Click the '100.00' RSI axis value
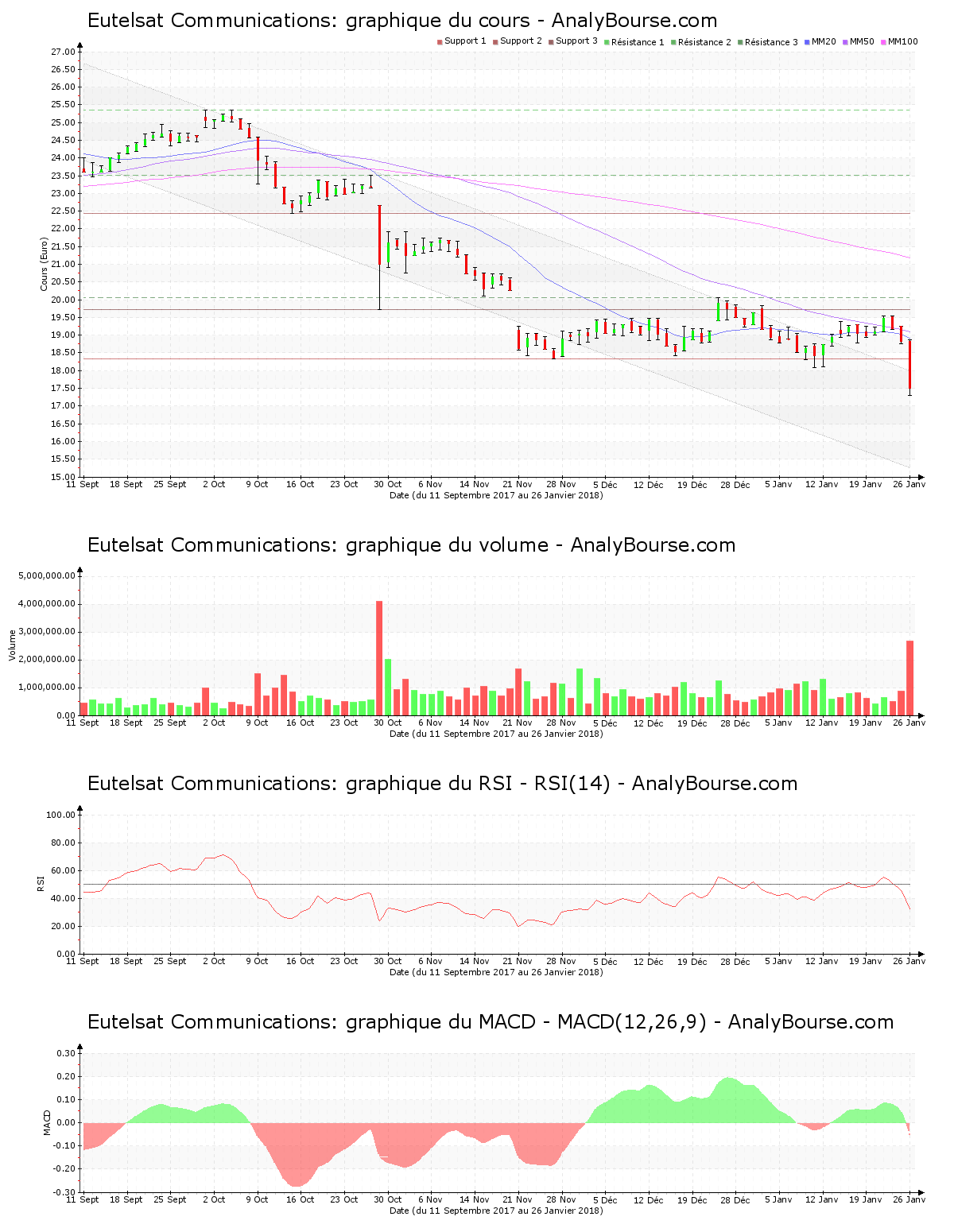This screenshot has height=1232, width=954. [x=60, y=815]
